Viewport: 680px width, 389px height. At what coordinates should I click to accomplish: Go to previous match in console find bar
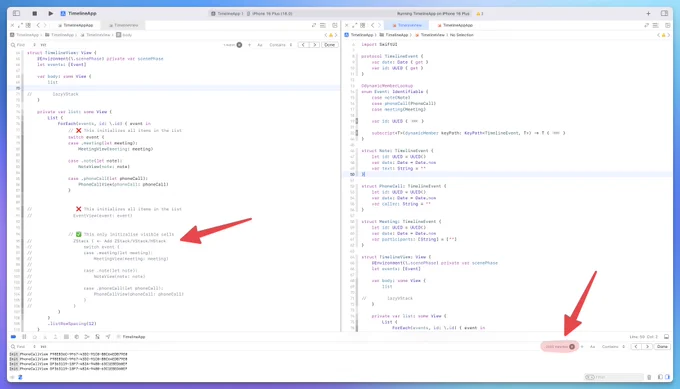[636, 347]
